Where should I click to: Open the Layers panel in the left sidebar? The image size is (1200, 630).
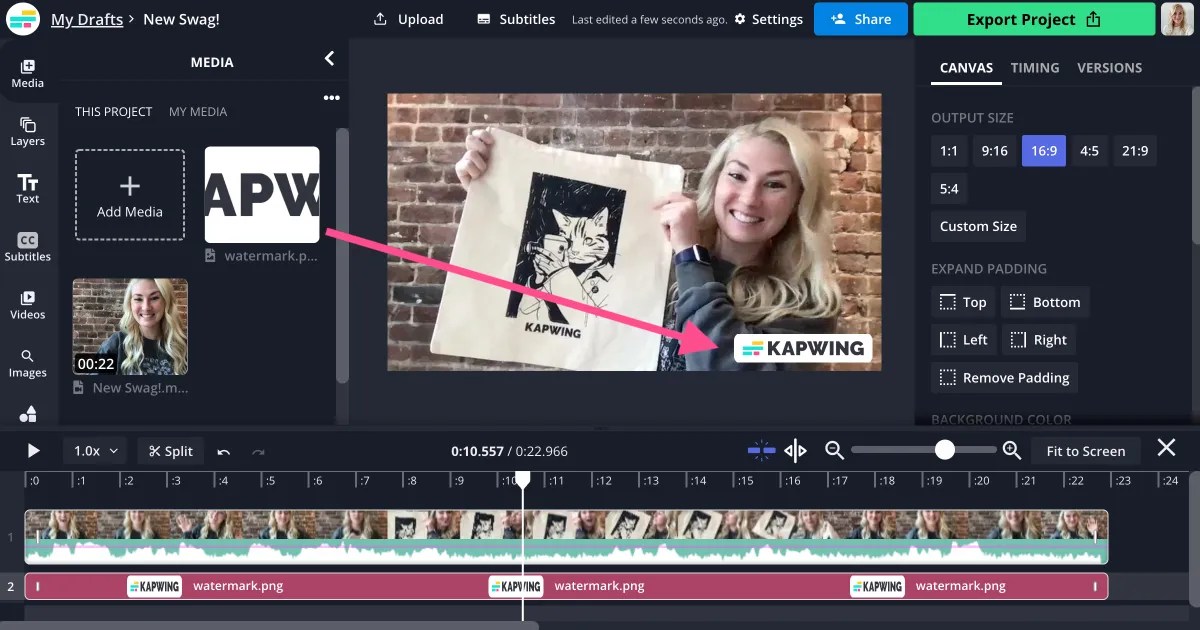coord(28,130)
